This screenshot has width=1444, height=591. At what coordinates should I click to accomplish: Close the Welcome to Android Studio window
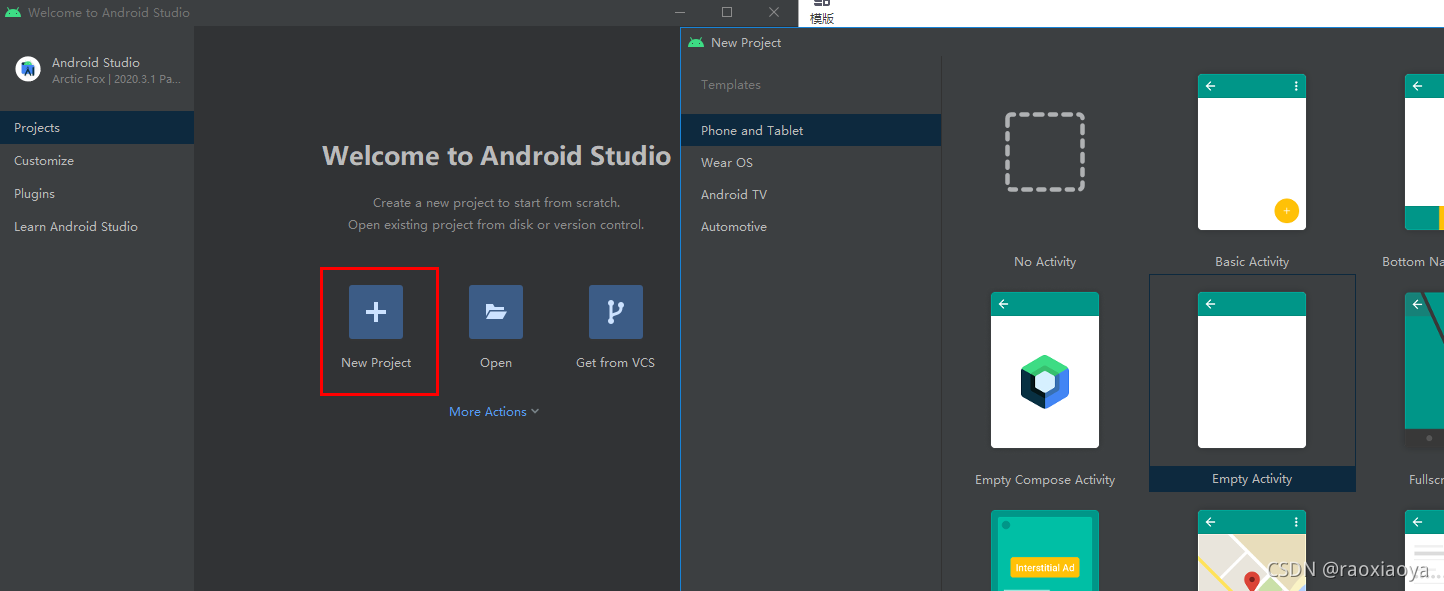click(x=774, y=12)
